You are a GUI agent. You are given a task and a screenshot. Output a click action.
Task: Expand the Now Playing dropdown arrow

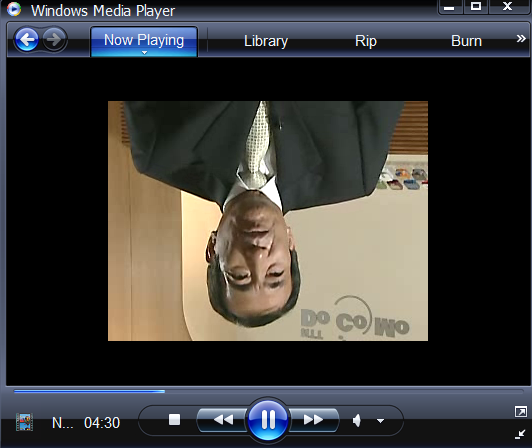coord(145,53)
